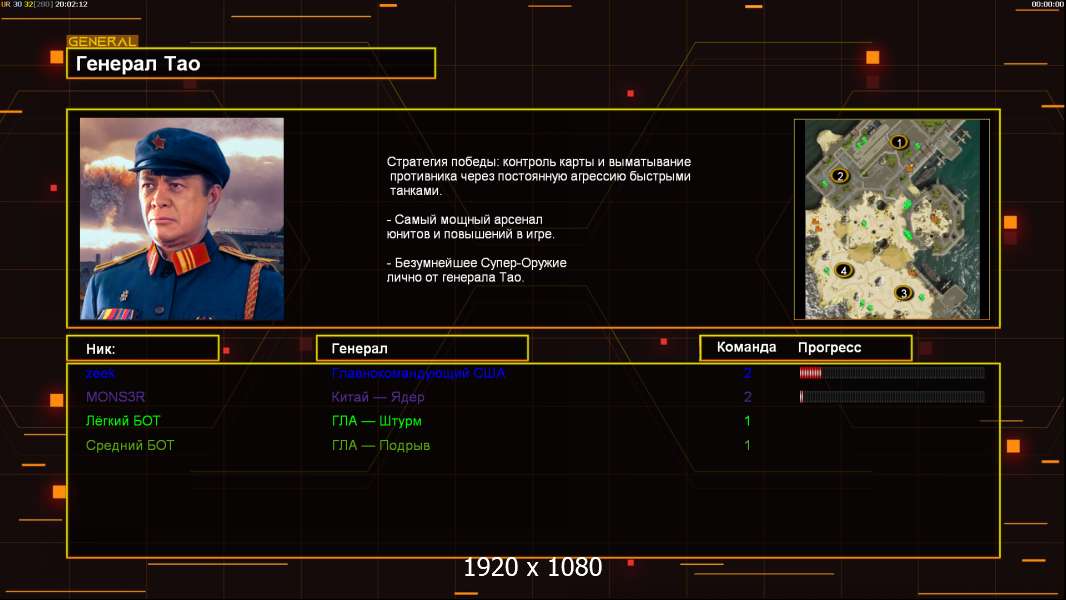Screen dimensions: 1066x600
Task: Select the General Tao portrait image
Action: point(182,219)
